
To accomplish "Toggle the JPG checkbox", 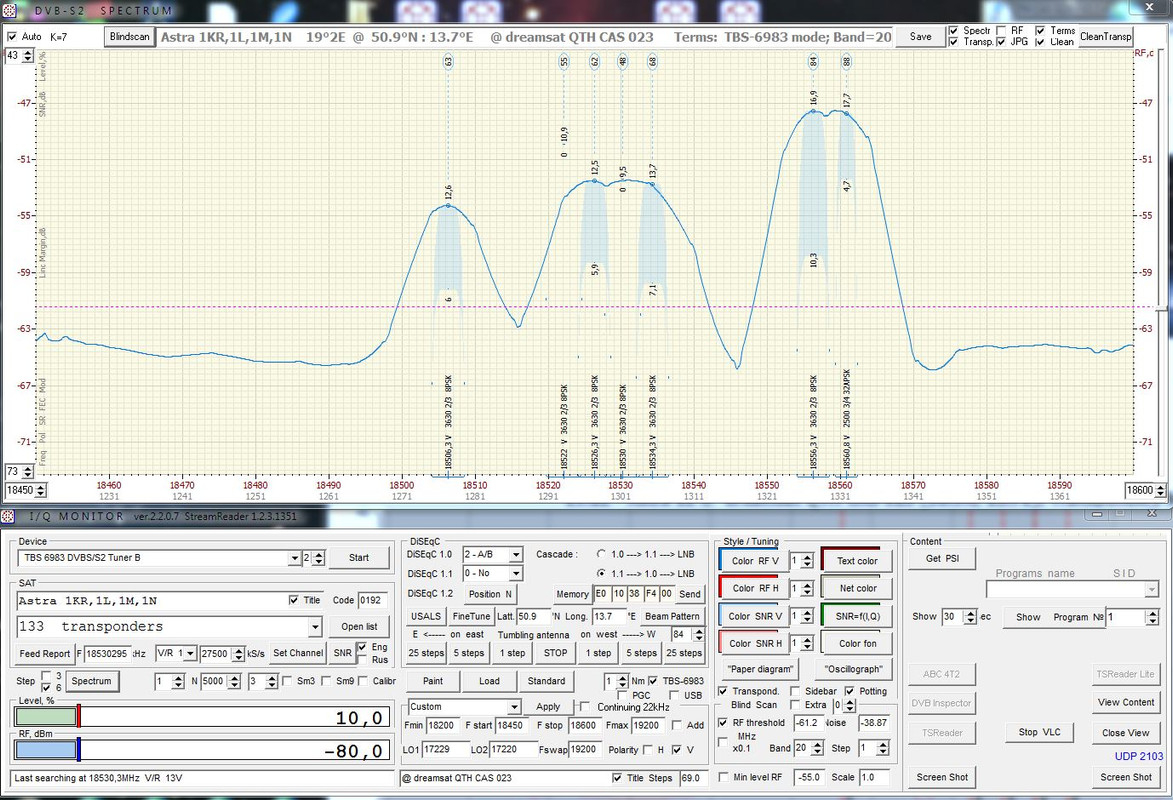I will point(1001,42).
